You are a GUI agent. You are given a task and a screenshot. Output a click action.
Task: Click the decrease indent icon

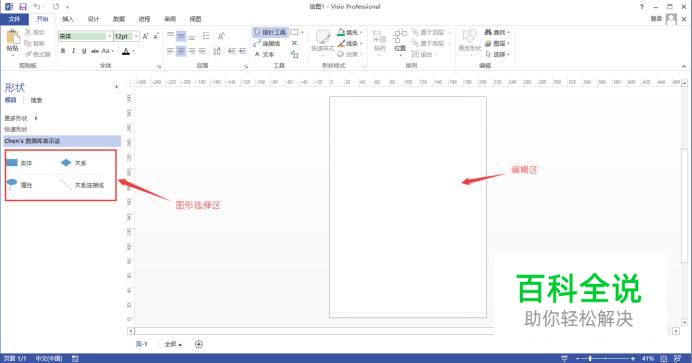pos(231,51)
